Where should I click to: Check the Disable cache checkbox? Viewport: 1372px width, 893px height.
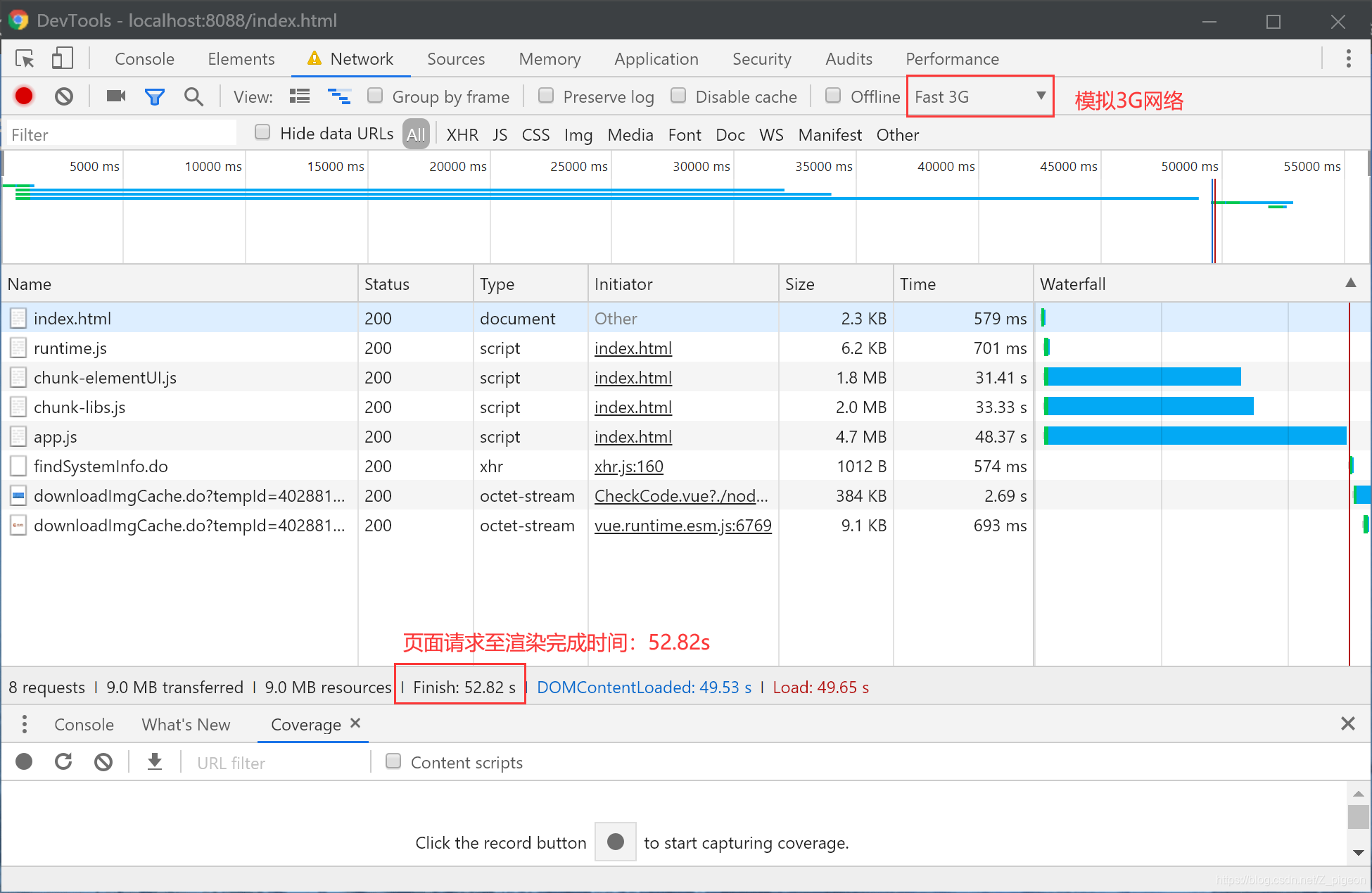coord(678,96)
